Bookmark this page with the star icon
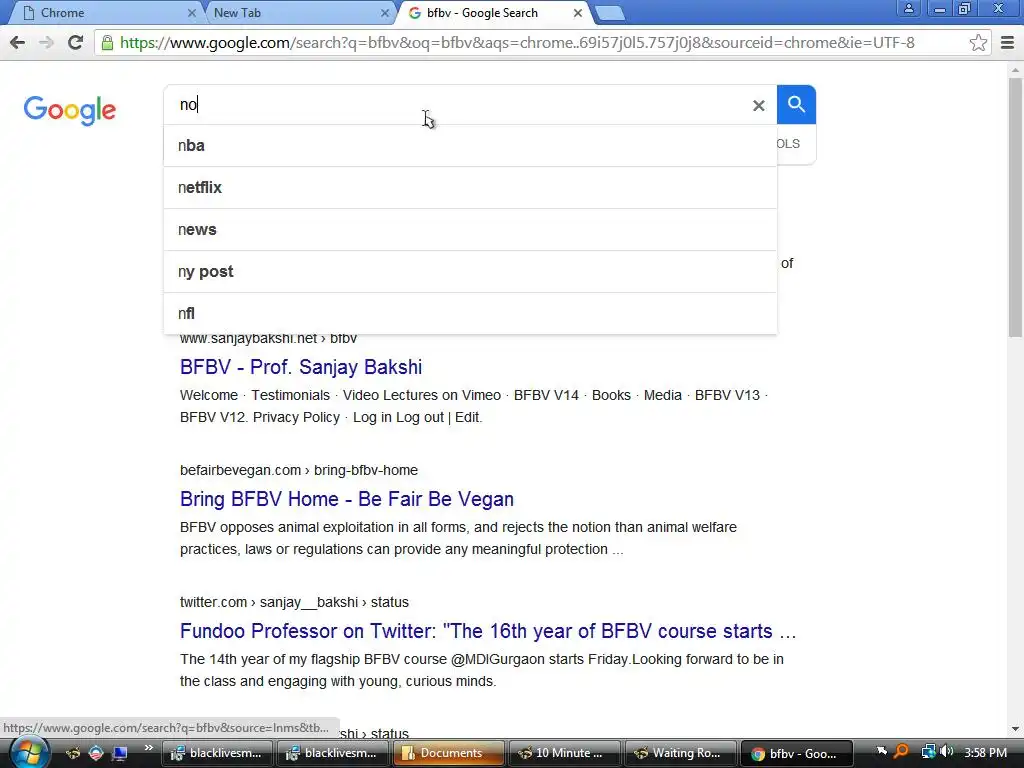Viewport: 1024px width, 768px height. [x=978, y=43]
